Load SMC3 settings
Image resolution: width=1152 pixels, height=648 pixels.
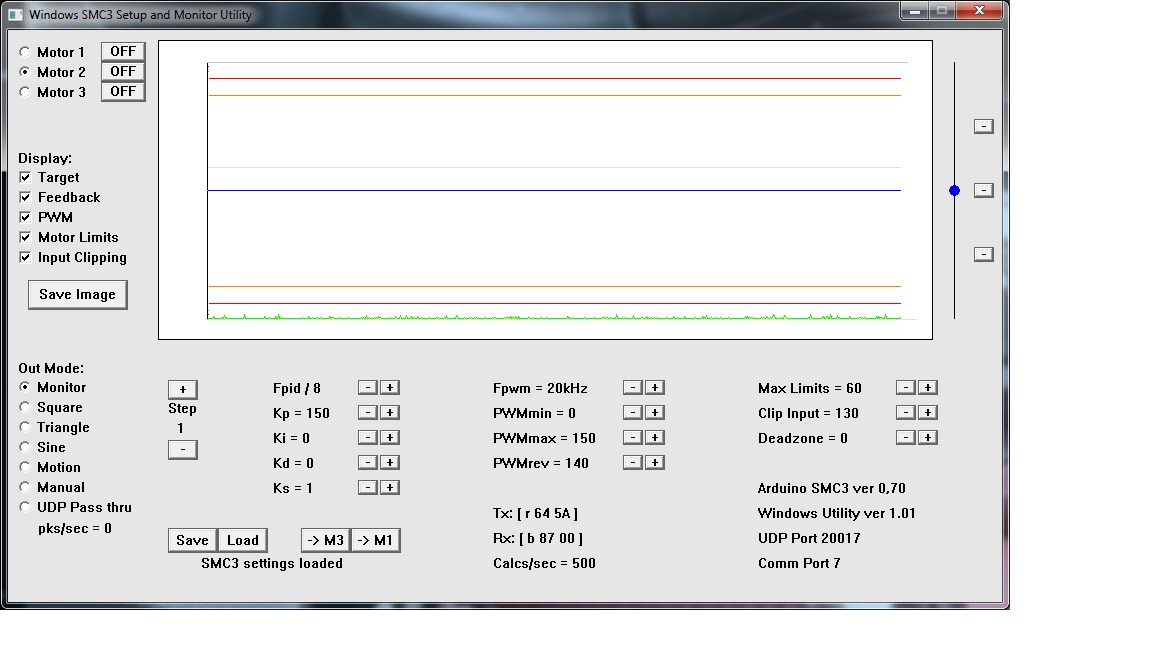coord(242,540)
